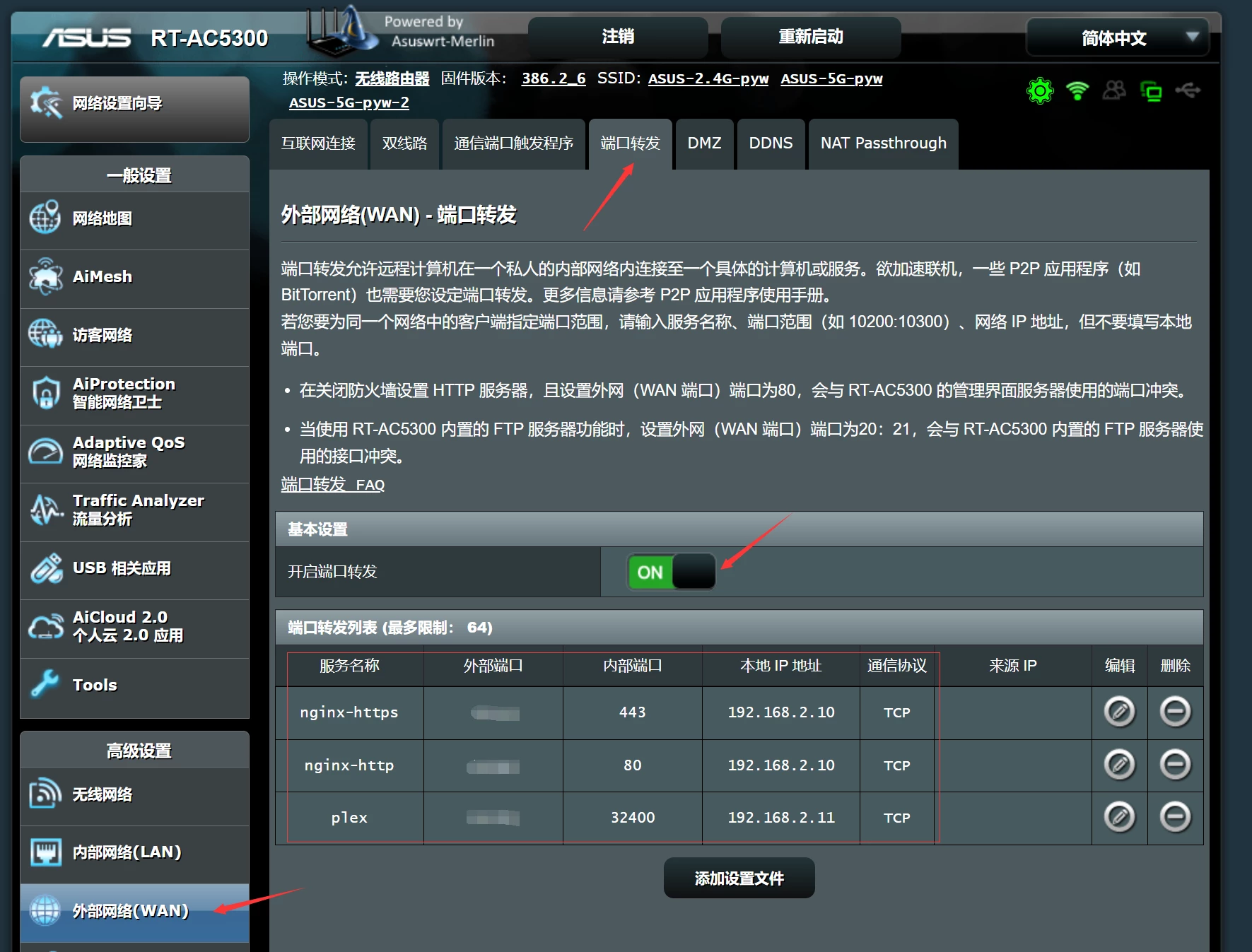Open the AiMesh sidebar icon
1252x952 pixels.
pos(45,276)
